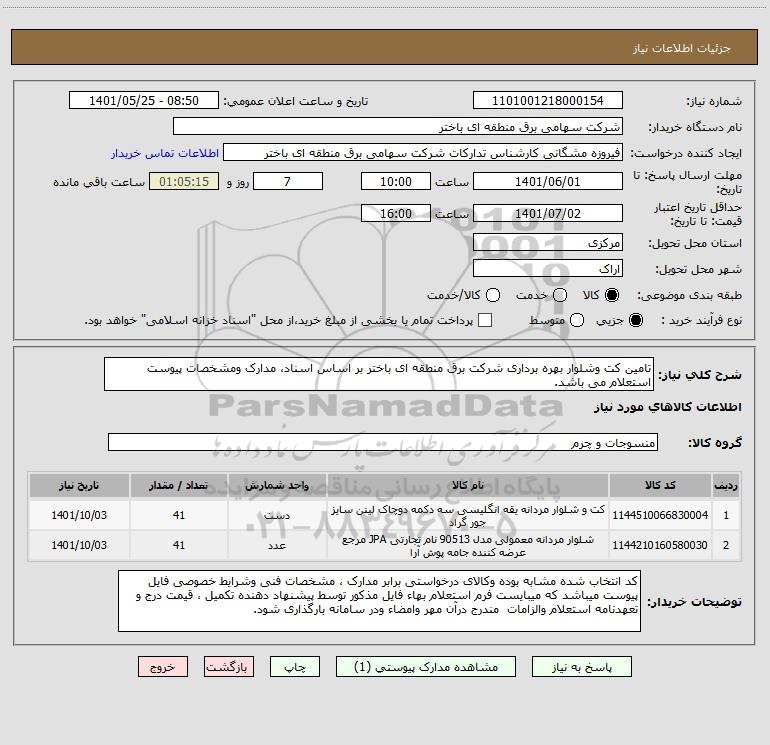This screenshot has width=770, height=745.
Task: Click the تاریخ نیاز column header
Action: 79,486
